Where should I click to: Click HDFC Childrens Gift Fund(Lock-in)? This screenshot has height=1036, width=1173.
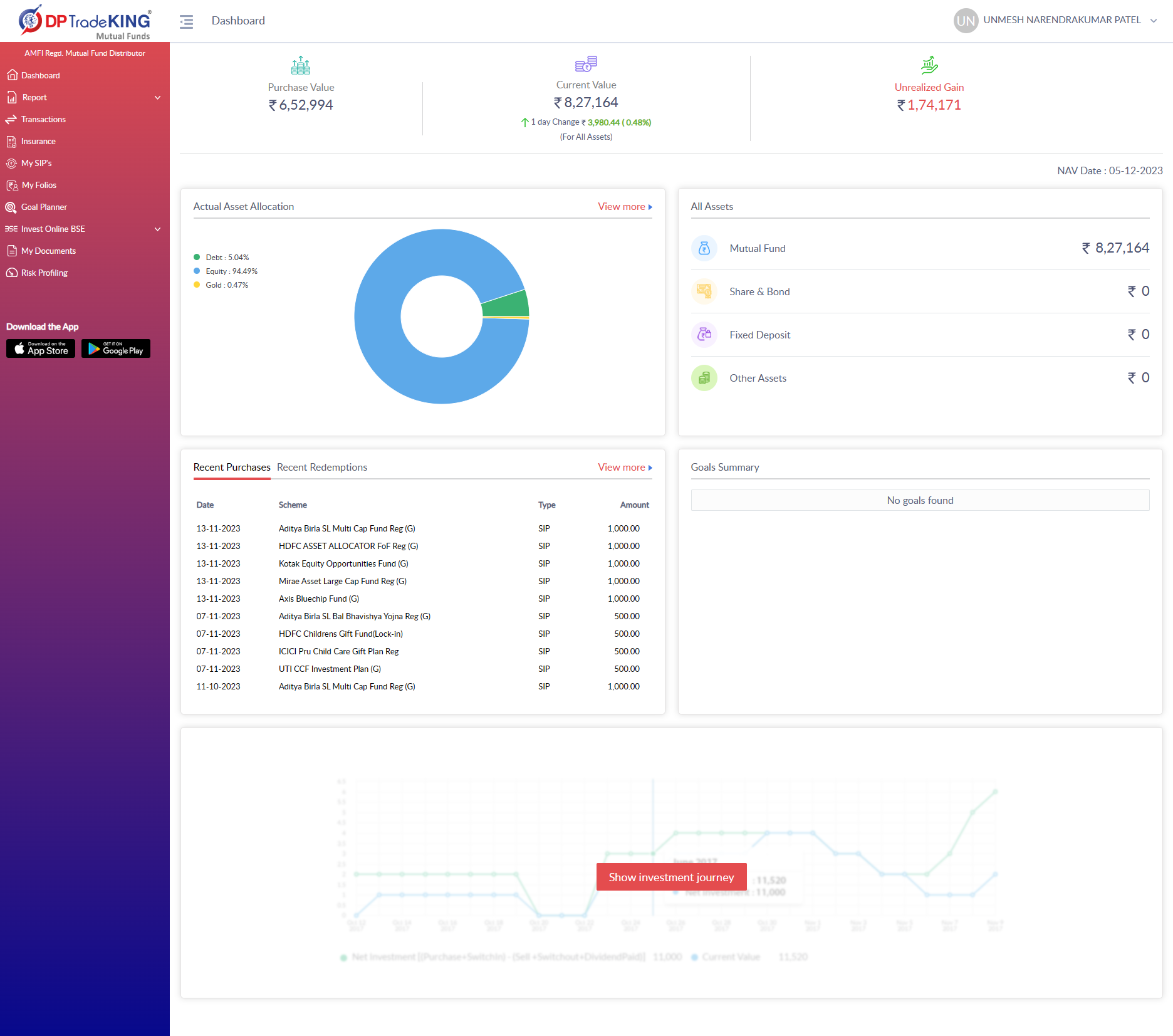pyautogui.click(x=341, y=634)
